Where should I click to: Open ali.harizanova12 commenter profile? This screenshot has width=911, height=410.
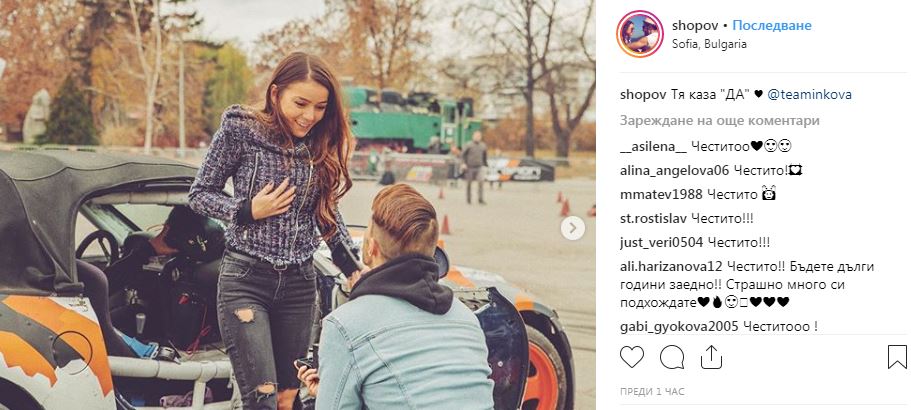670,267
